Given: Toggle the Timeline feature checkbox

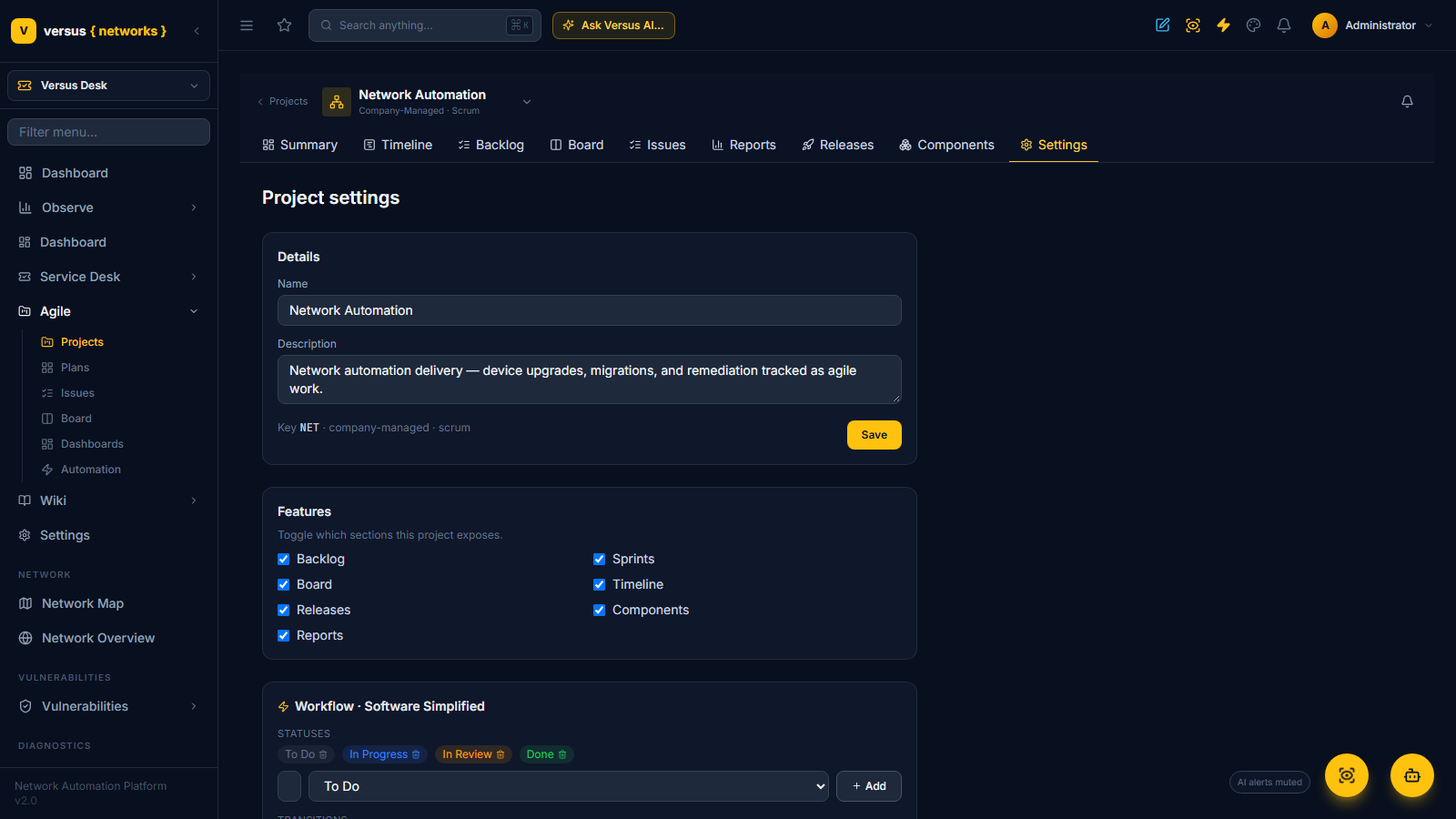Looking at the screenshot, I should [x=600, y=584].
